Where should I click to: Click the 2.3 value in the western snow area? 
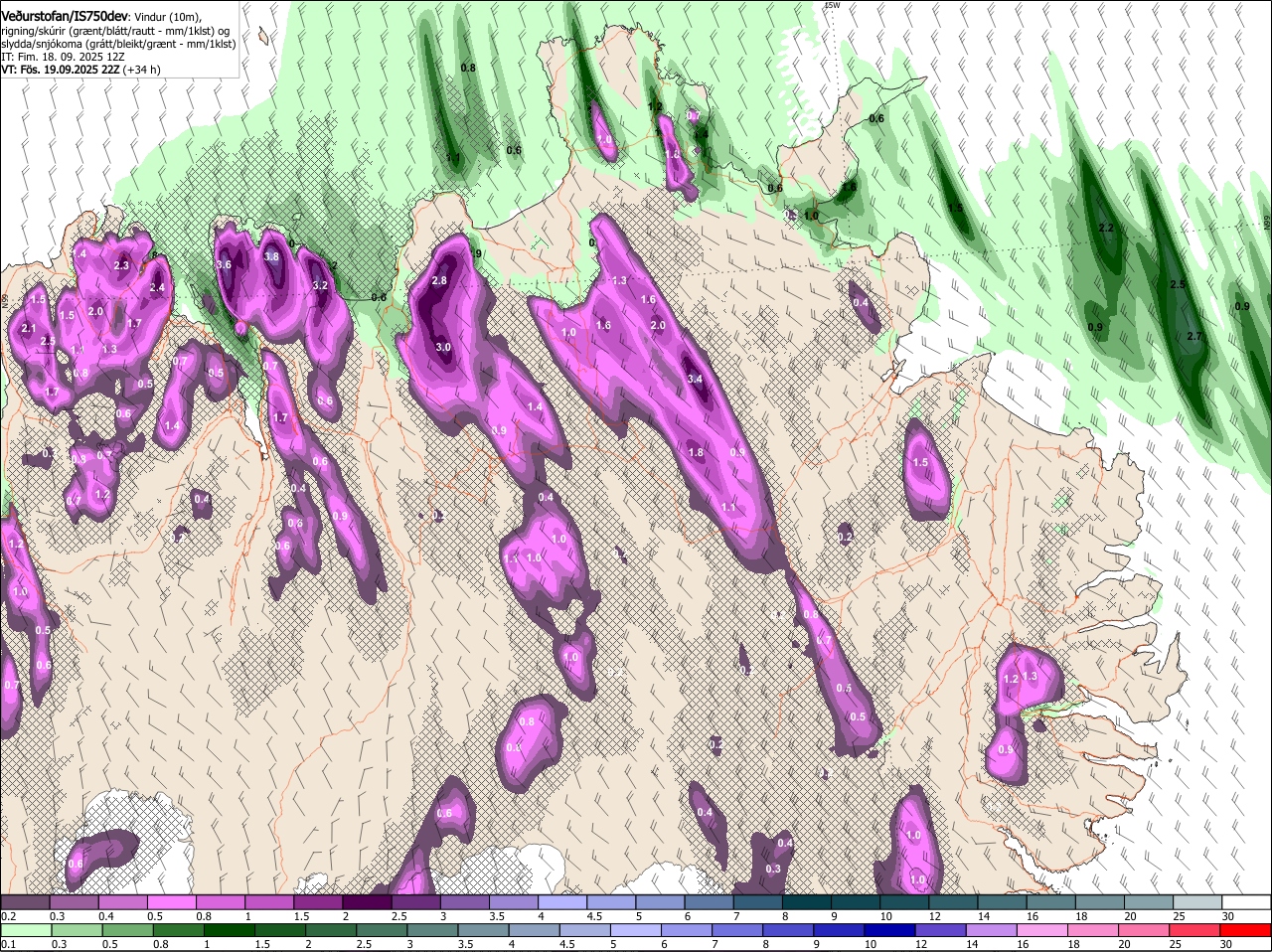(122, 265)
